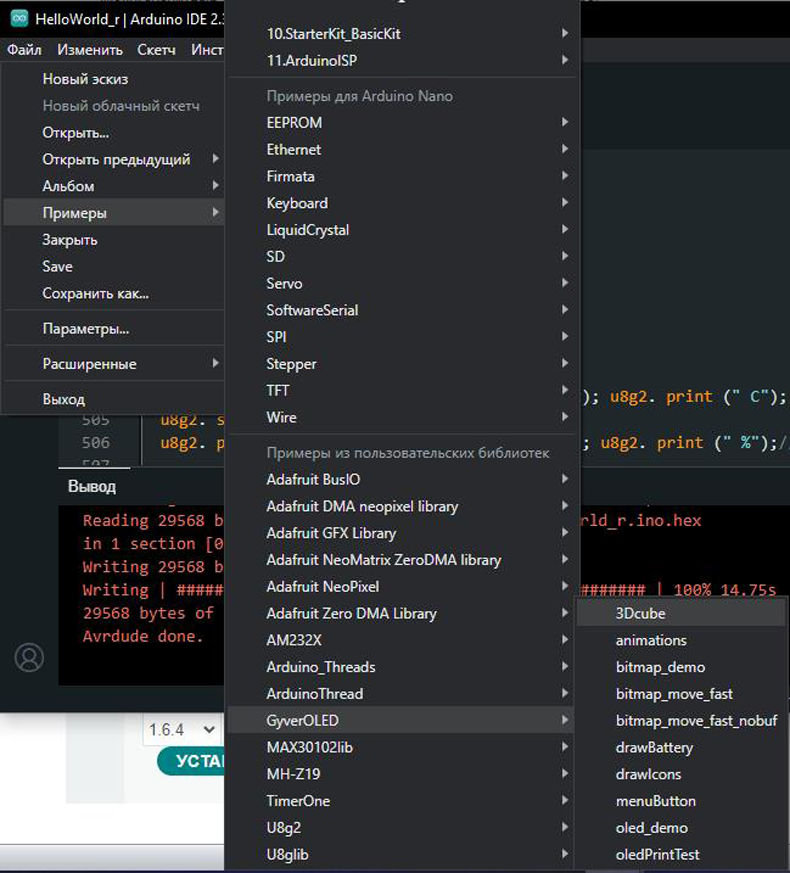Load the oled_demo example
Screen dimensions: 790x873
click(x=681, y=827)
